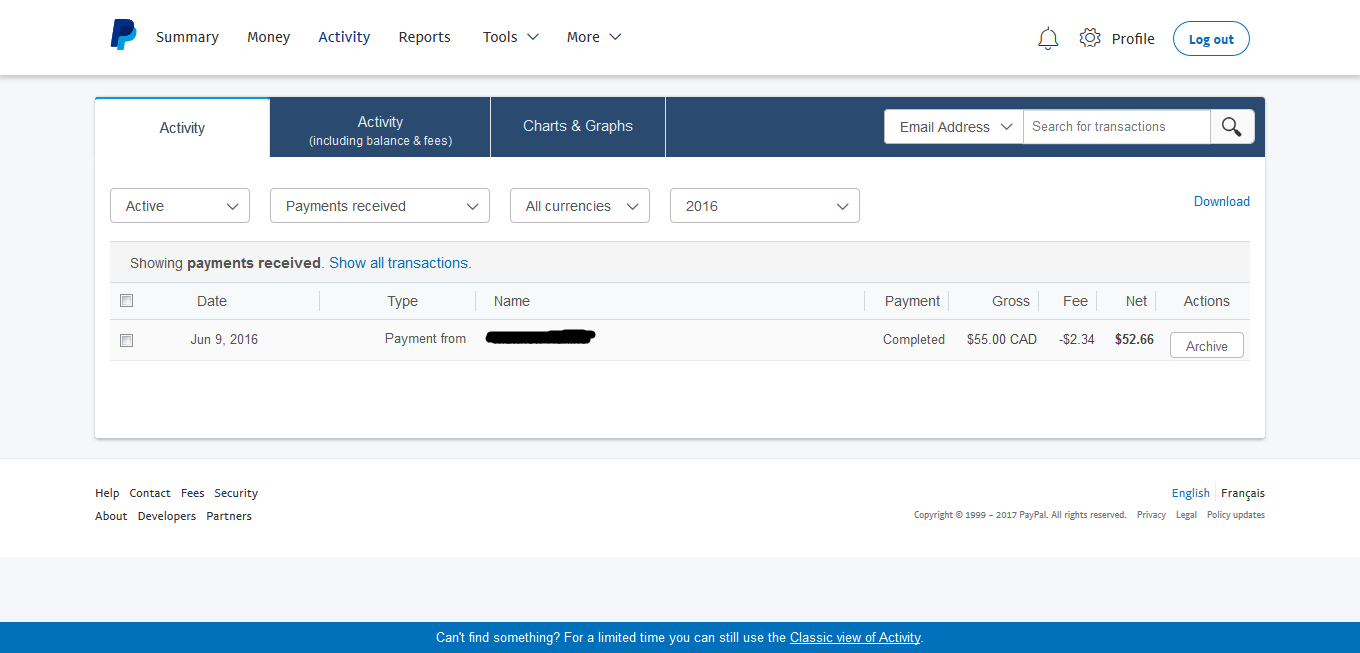Open the Email Address search type dropdown
This screenshot has width=1360, height=653.
(954, 127)
